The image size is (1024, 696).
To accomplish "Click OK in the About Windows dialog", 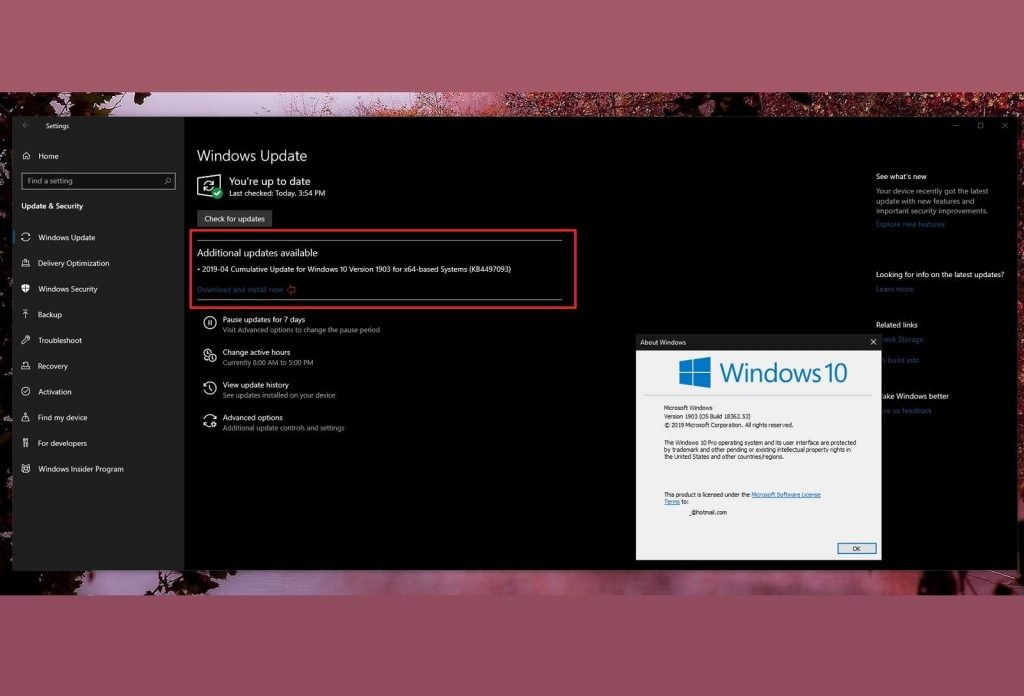I will coord(856,548).
